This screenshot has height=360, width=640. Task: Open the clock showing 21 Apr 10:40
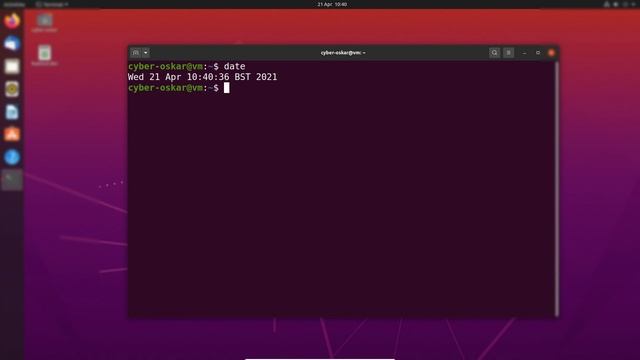tap(332, 4)
